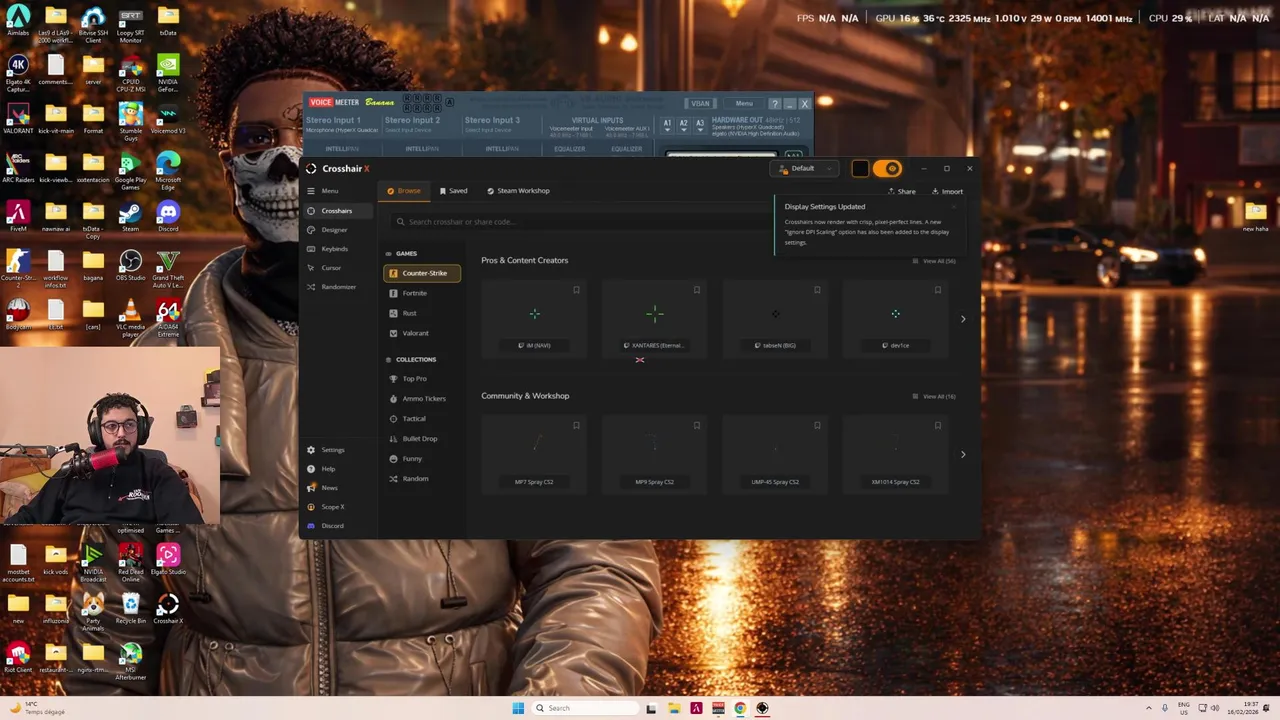Open Crosshair X desktop shortcut

tap(168, 609)
